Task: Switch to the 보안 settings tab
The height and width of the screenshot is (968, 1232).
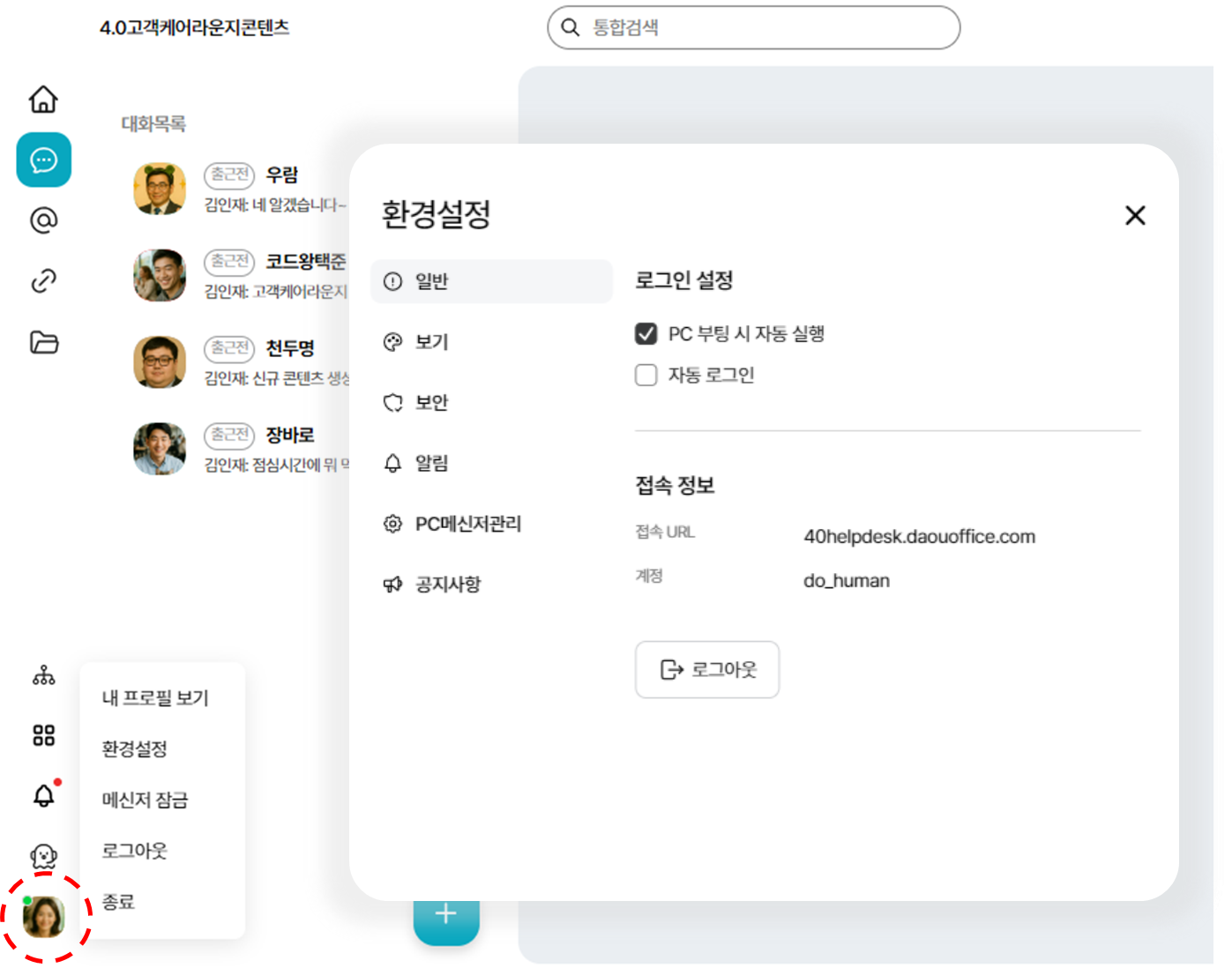Action: pos(431,403)
